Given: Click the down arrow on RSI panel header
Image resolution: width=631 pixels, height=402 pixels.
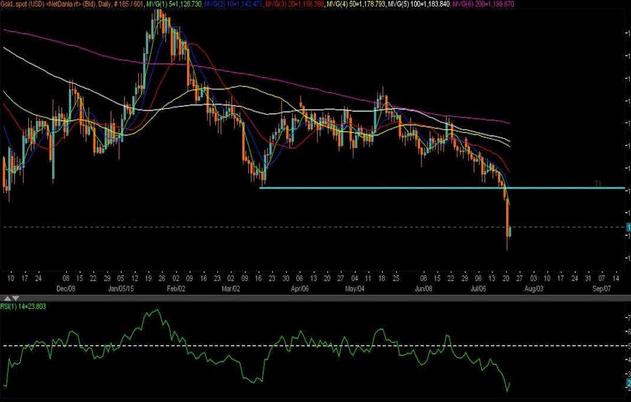Looking at the screenshot, I should [x=13, y=299].
